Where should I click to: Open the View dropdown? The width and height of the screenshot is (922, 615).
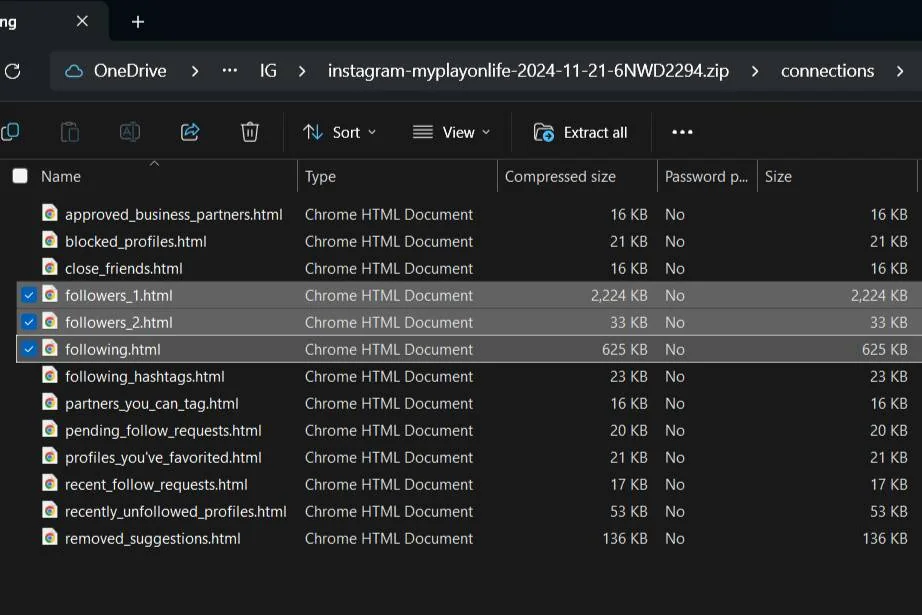[x=451, y=131]
